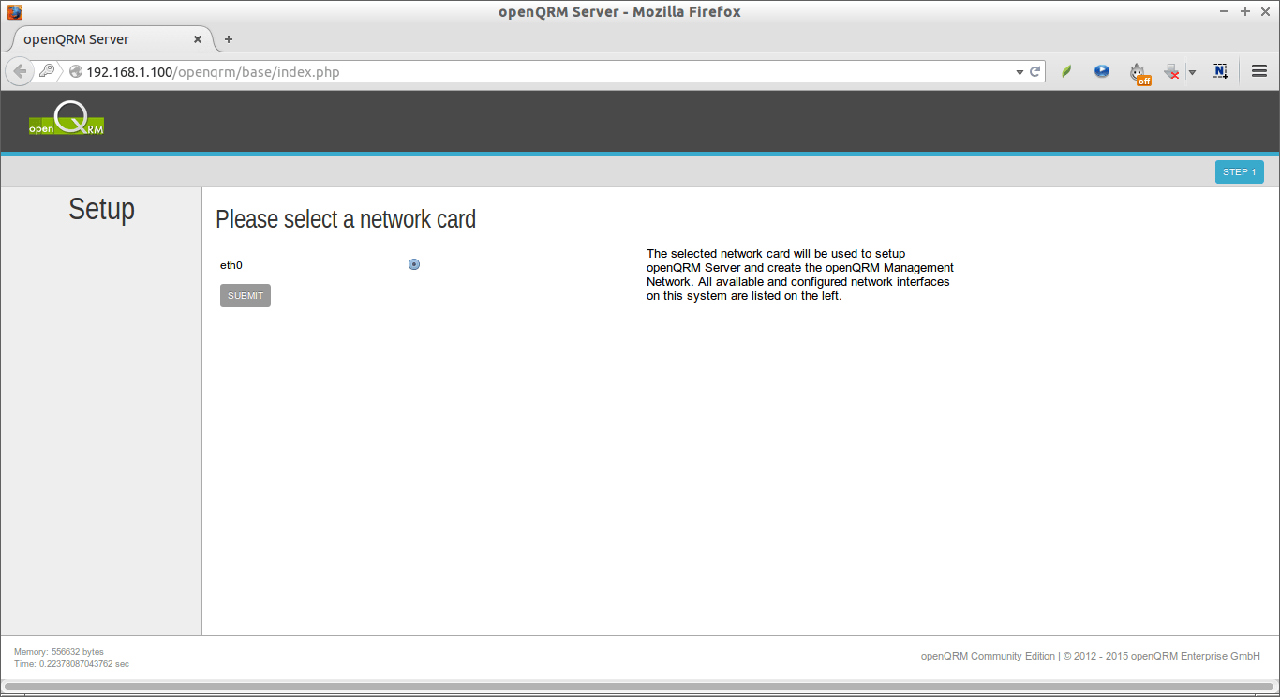Click the green leaf extension icon
Viewport: 1280px width, 697px height.
pos(1067,72)
